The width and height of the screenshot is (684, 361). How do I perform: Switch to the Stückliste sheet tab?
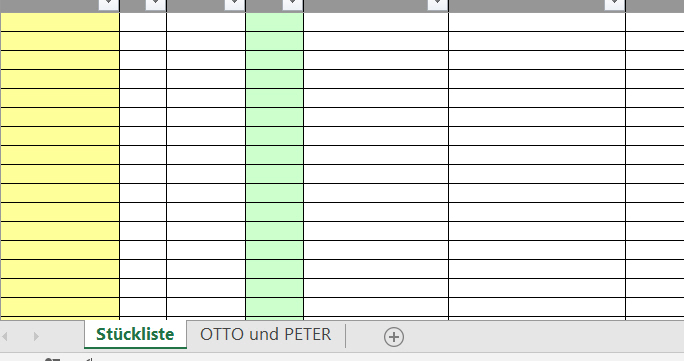[135, 334]
